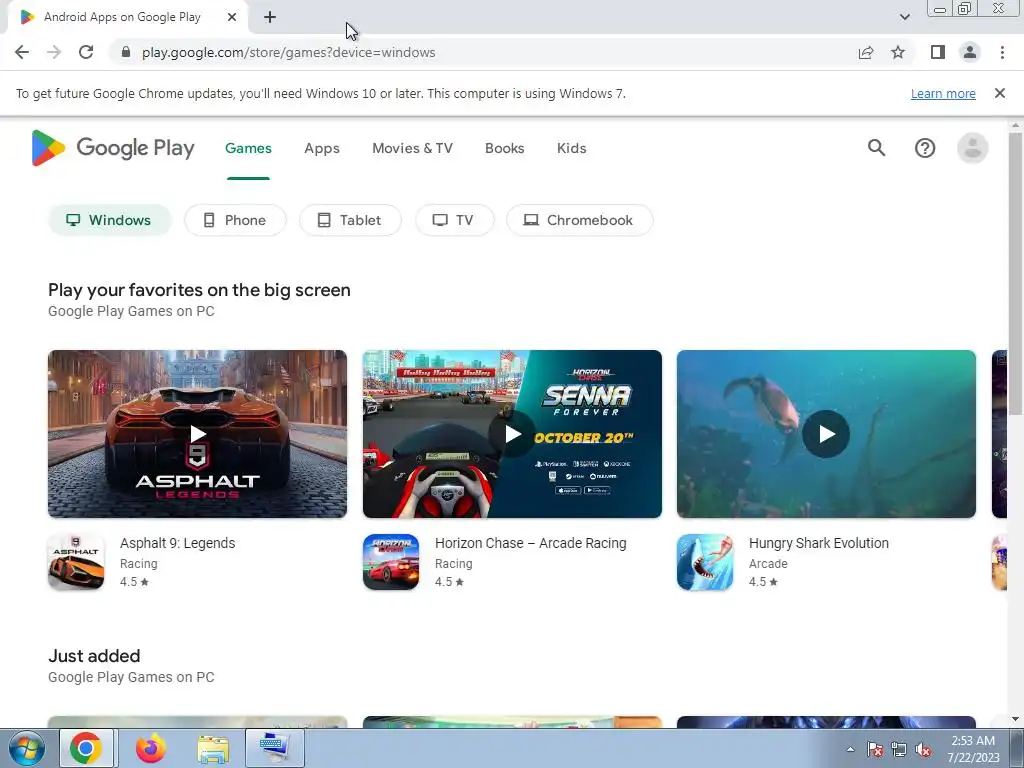Open the Google Play search icon
The image size is (1024, 768).
coord(876,148)
